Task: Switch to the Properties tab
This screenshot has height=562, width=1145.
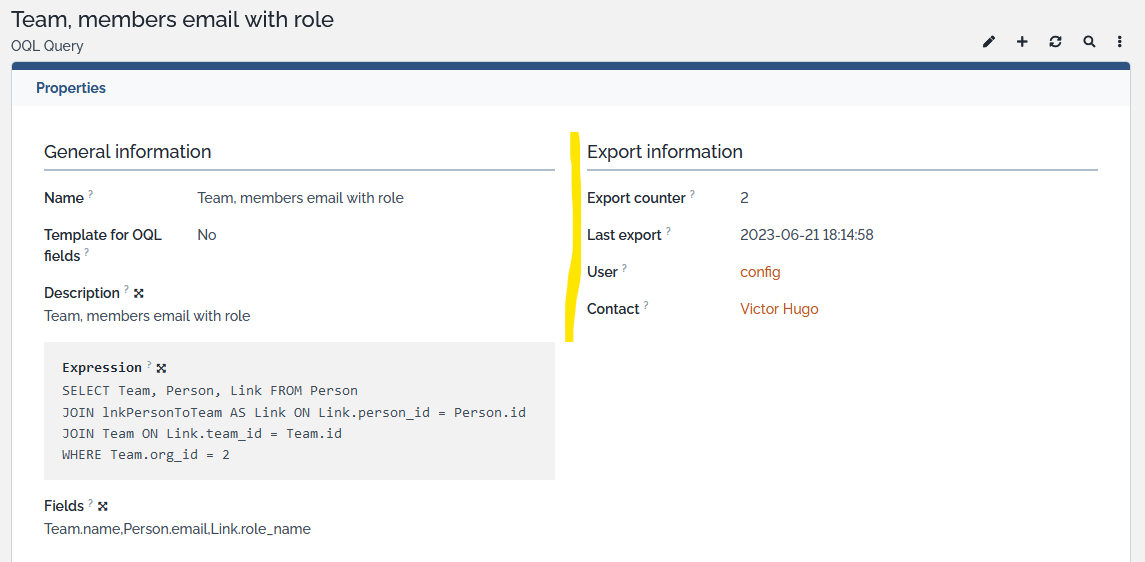Action: [x=71, y=88]
